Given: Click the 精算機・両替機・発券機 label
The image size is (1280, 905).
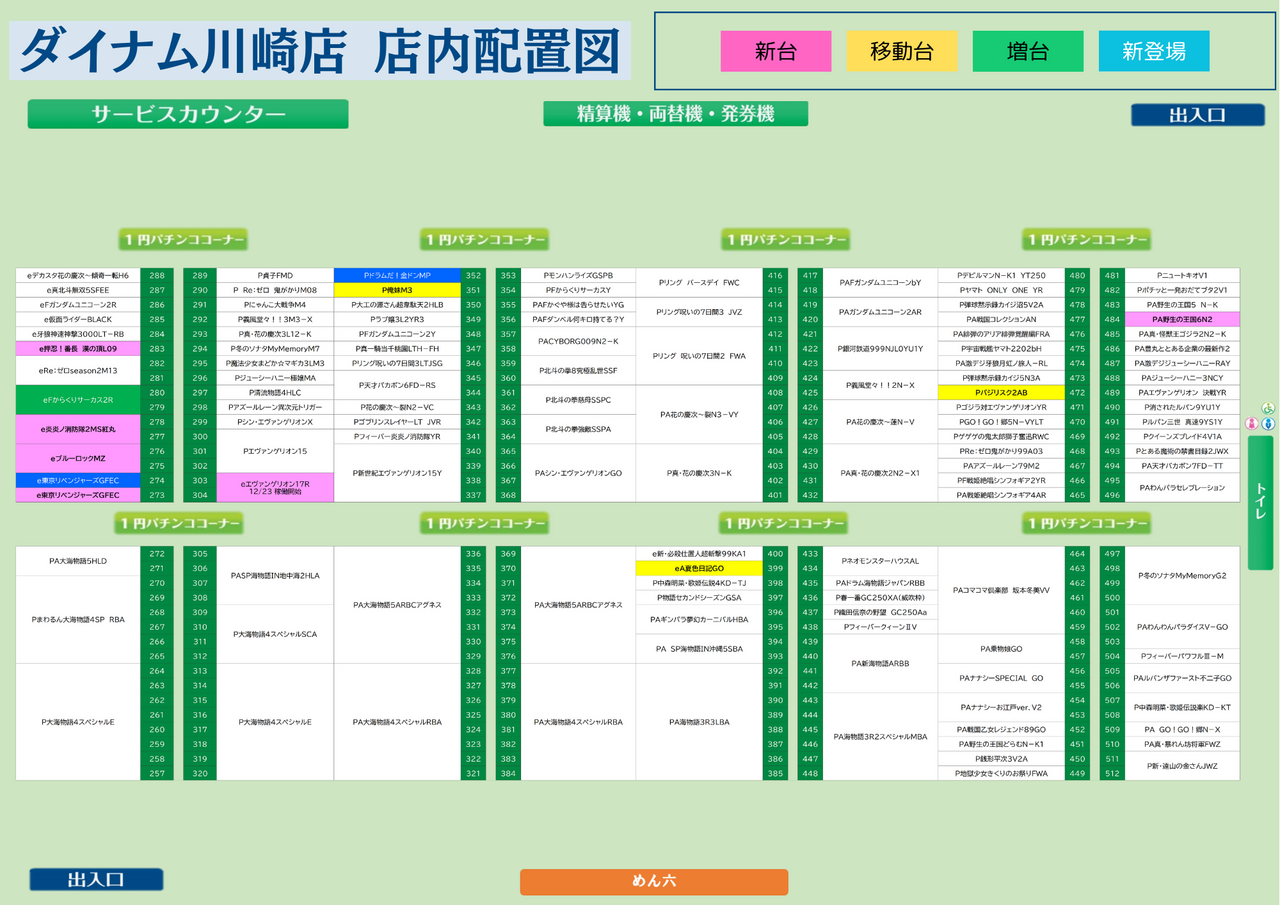Looking at the screenshot, I should coord(675,114).
